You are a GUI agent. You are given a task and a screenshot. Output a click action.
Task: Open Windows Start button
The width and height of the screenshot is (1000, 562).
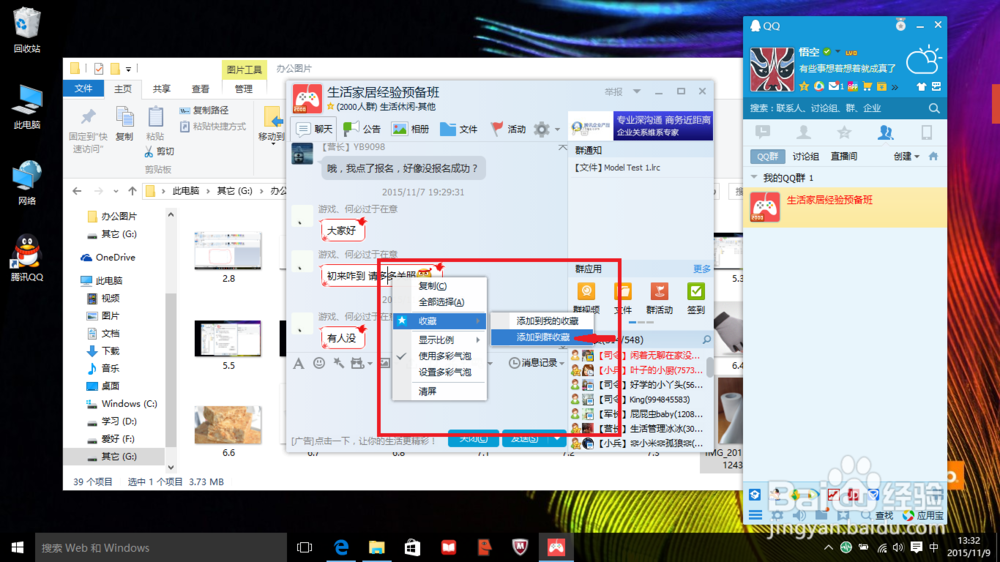point(17,547)
